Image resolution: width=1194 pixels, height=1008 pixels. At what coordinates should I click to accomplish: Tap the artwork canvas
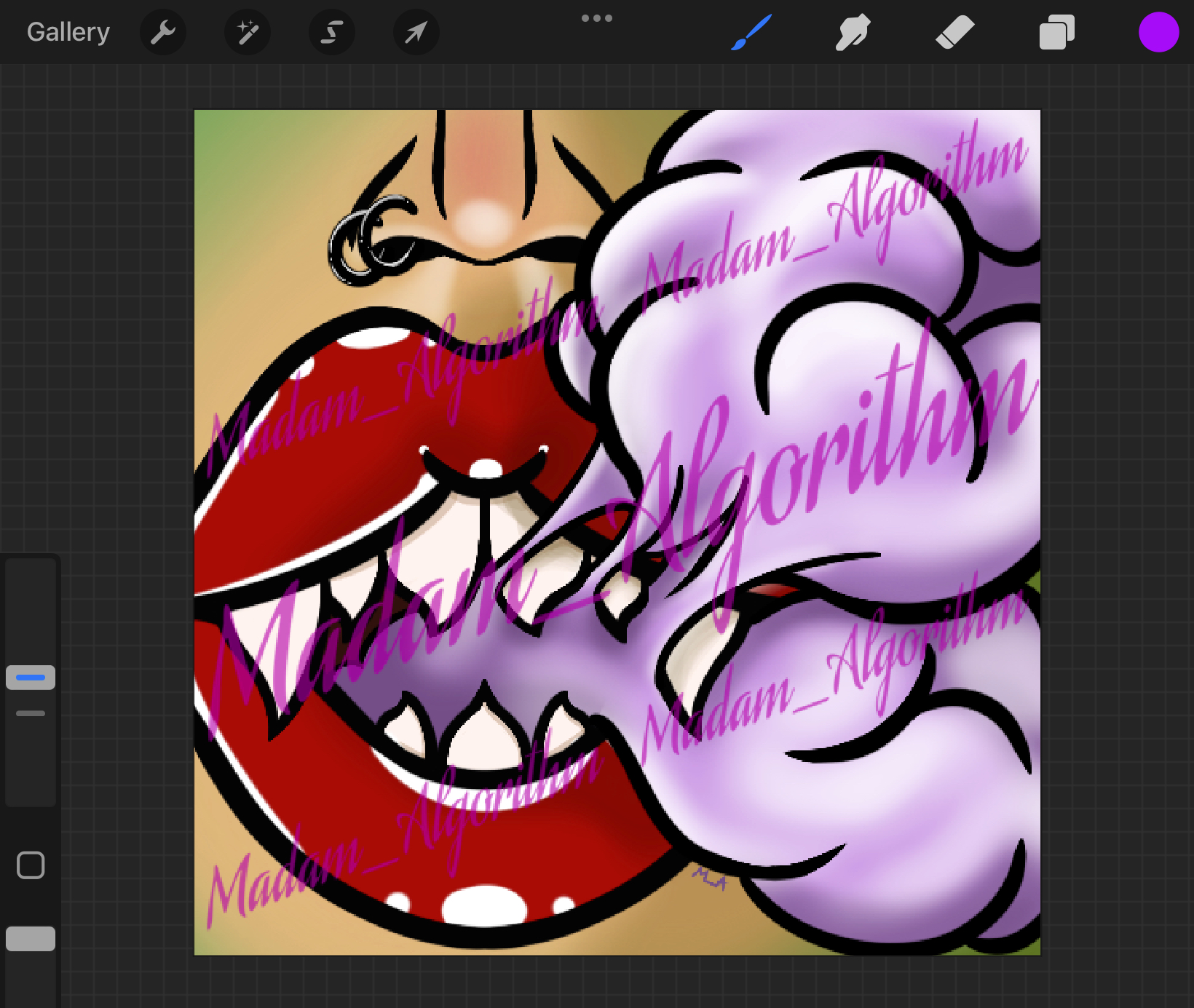tap(617, 533)
